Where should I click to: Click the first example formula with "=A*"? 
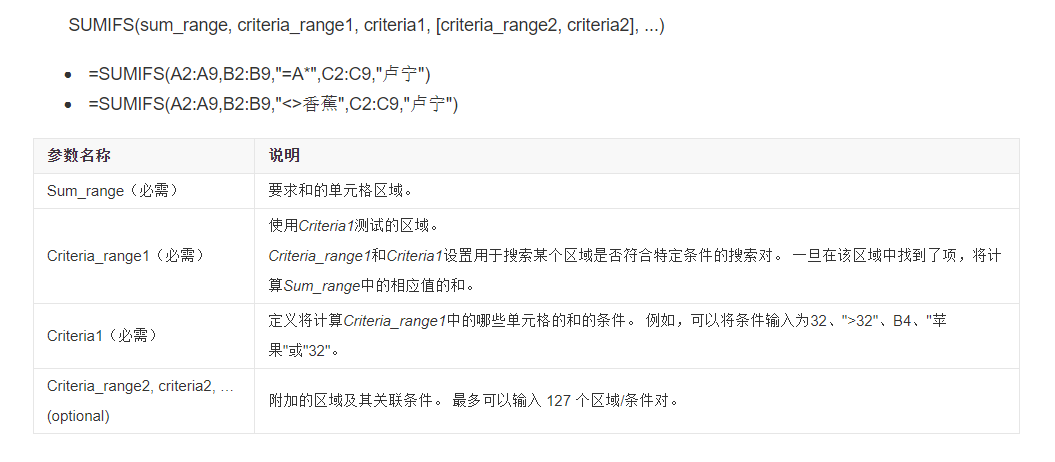259,75
